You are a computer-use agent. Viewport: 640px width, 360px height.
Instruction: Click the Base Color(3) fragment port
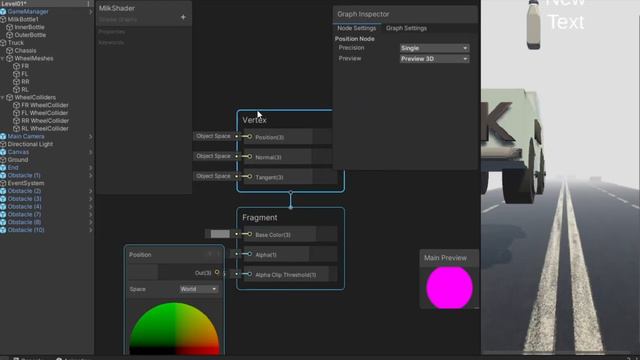click(x=249, y=234)
